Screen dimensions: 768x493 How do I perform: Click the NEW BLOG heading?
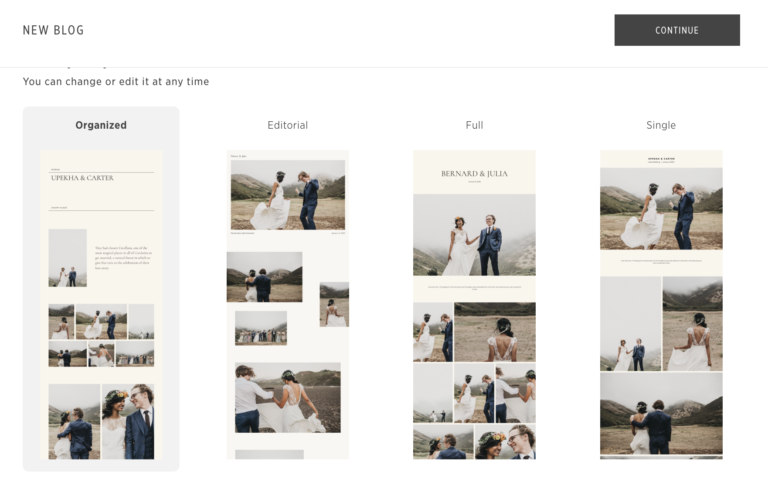pos(53,30)
